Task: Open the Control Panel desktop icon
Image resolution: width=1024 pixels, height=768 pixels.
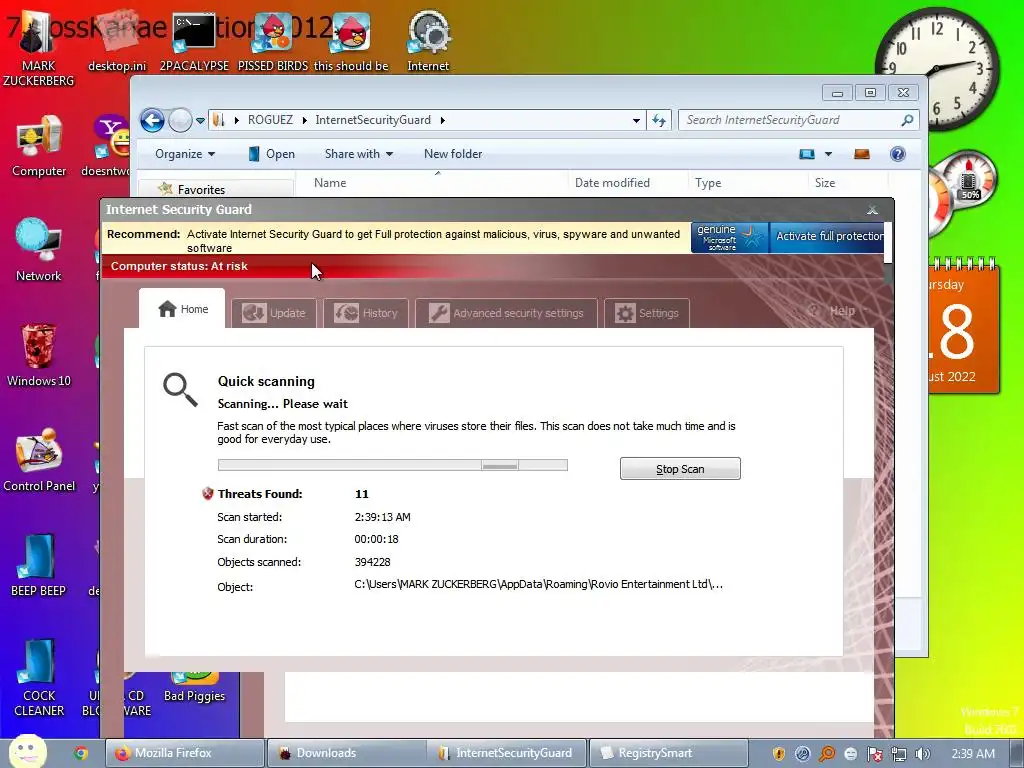Action: [39, 459]
